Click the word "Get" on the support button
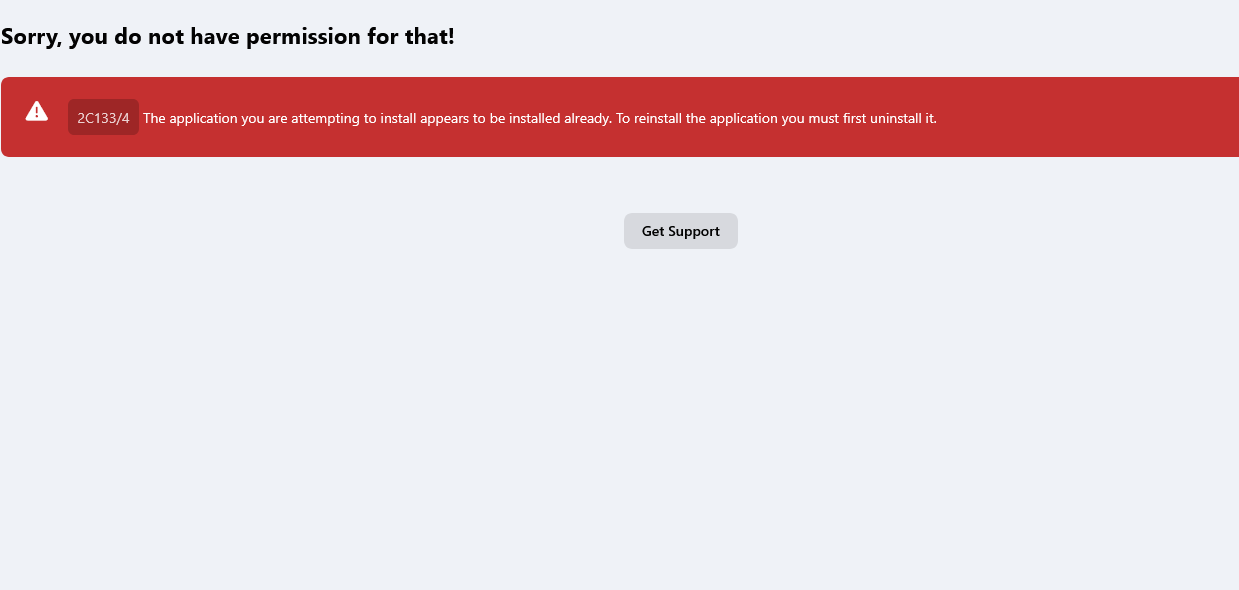 pyautogui.click(x=653, y=231)
